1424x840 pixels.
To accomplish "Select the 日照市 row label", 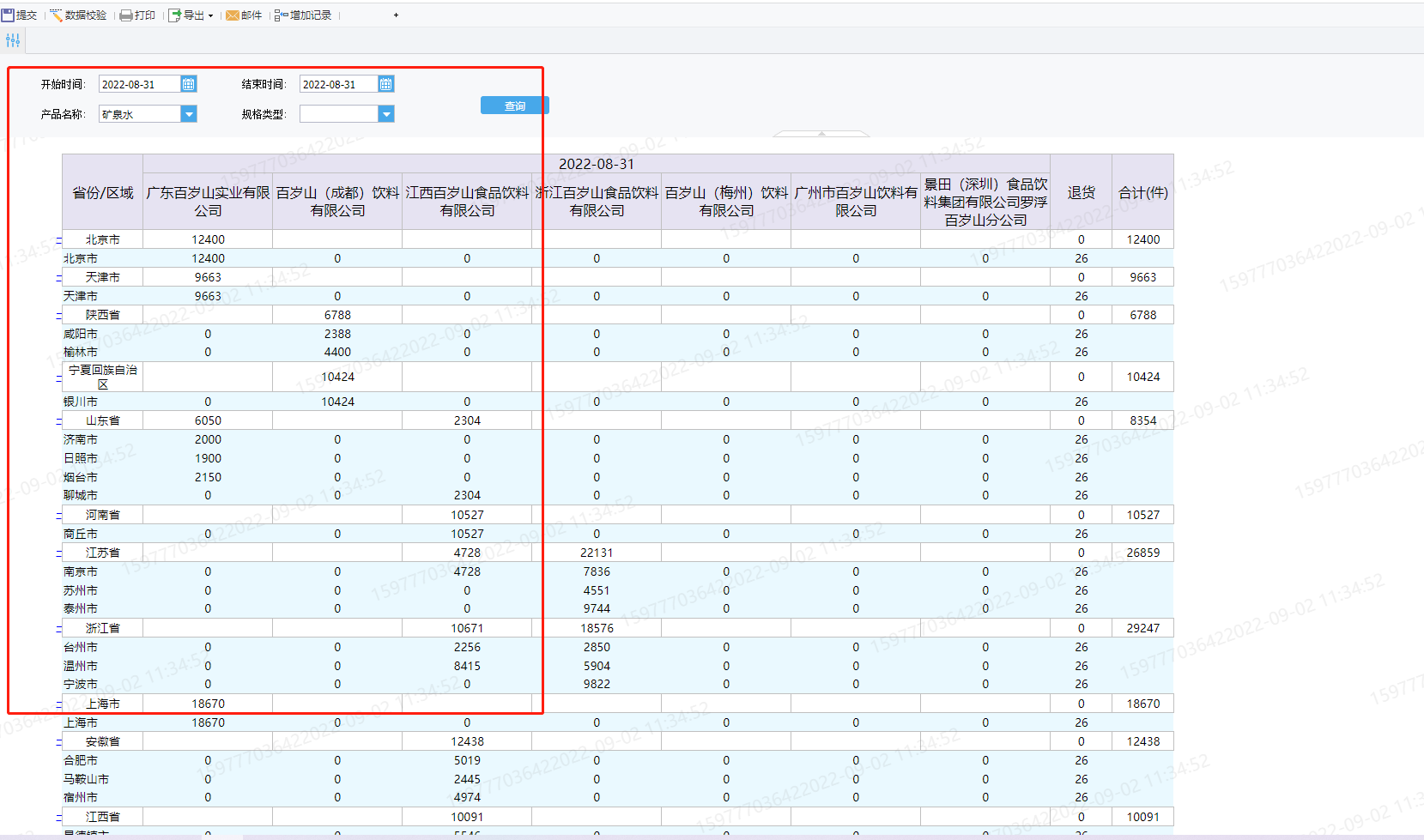I will [x=81, y=458].
